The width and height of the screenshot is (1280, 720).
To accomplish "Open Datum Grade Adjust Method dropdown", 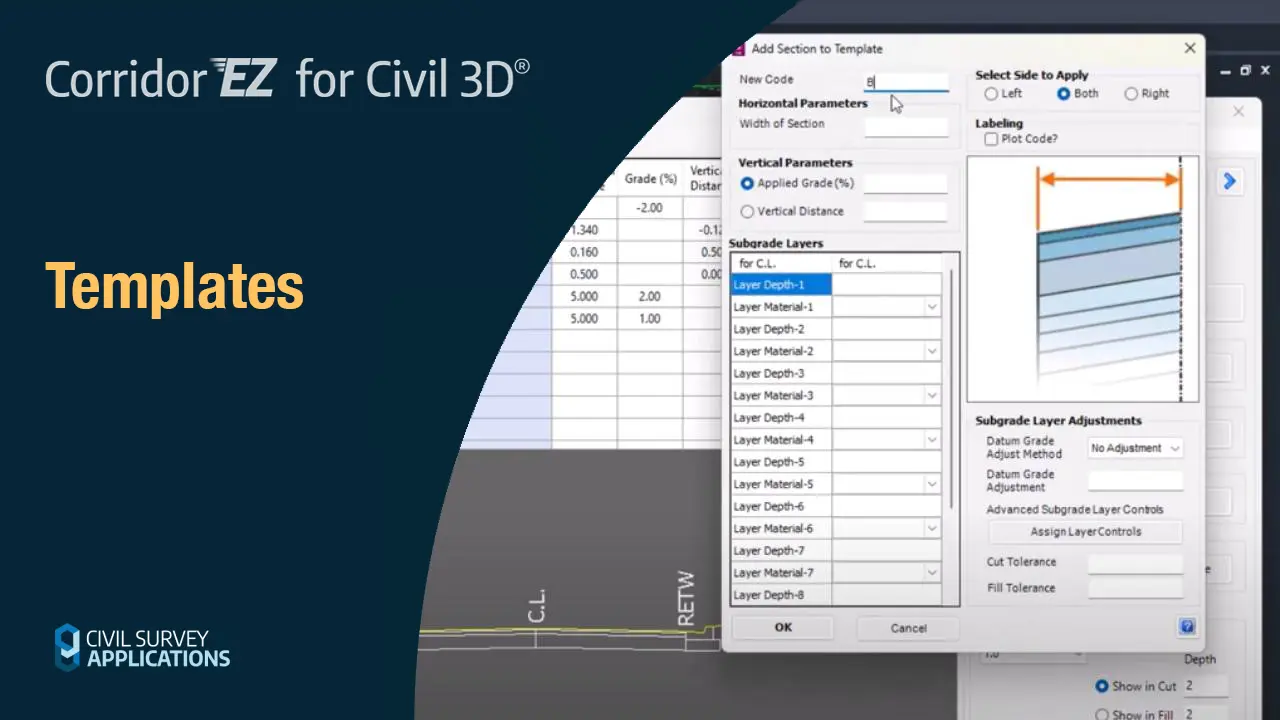I will (x=1174, y=448).
